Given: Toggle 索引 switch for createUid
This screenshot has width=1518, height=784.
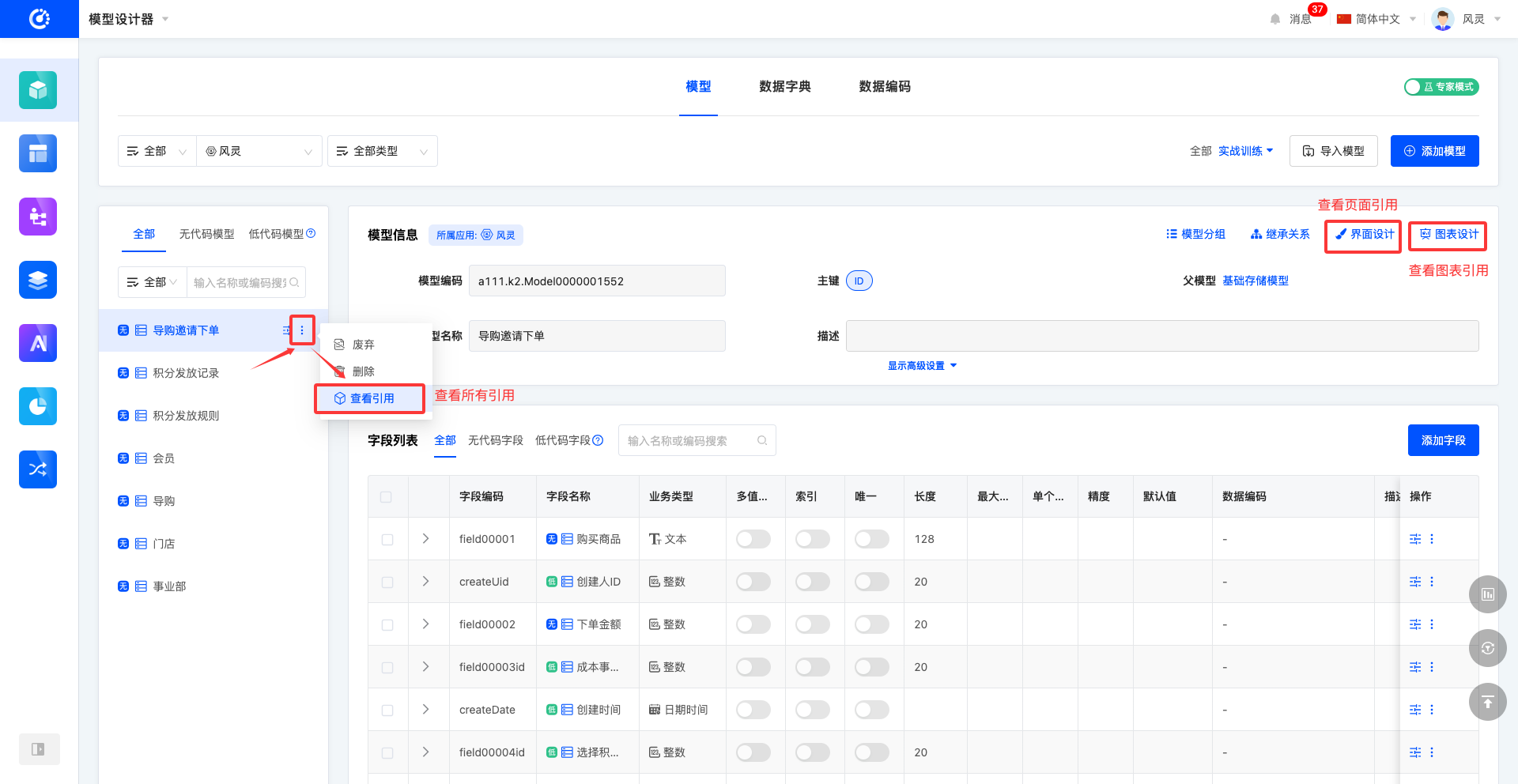Looking at the screenshot, I should click(813, 582).
